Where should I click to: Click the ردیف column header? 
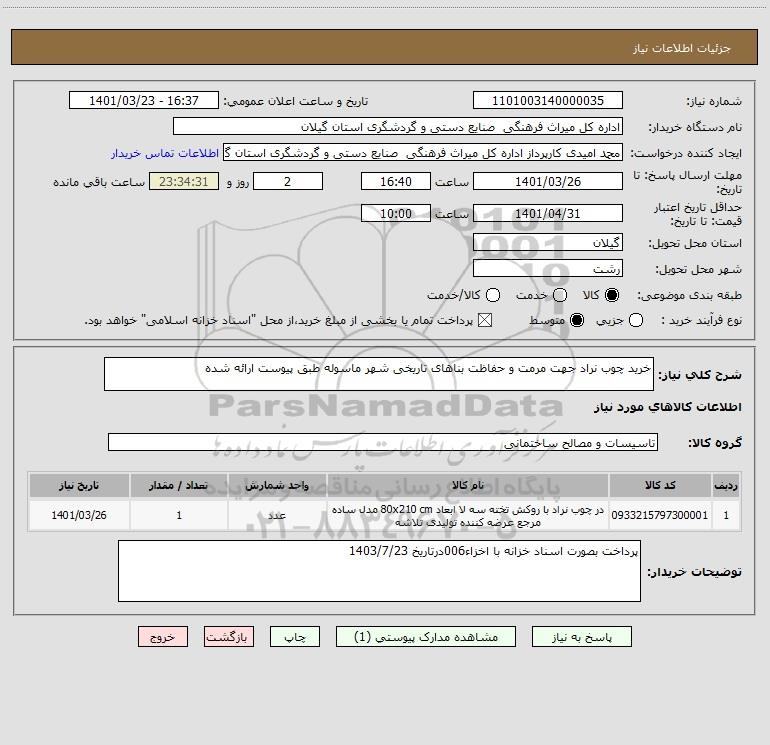pos(726,485)
